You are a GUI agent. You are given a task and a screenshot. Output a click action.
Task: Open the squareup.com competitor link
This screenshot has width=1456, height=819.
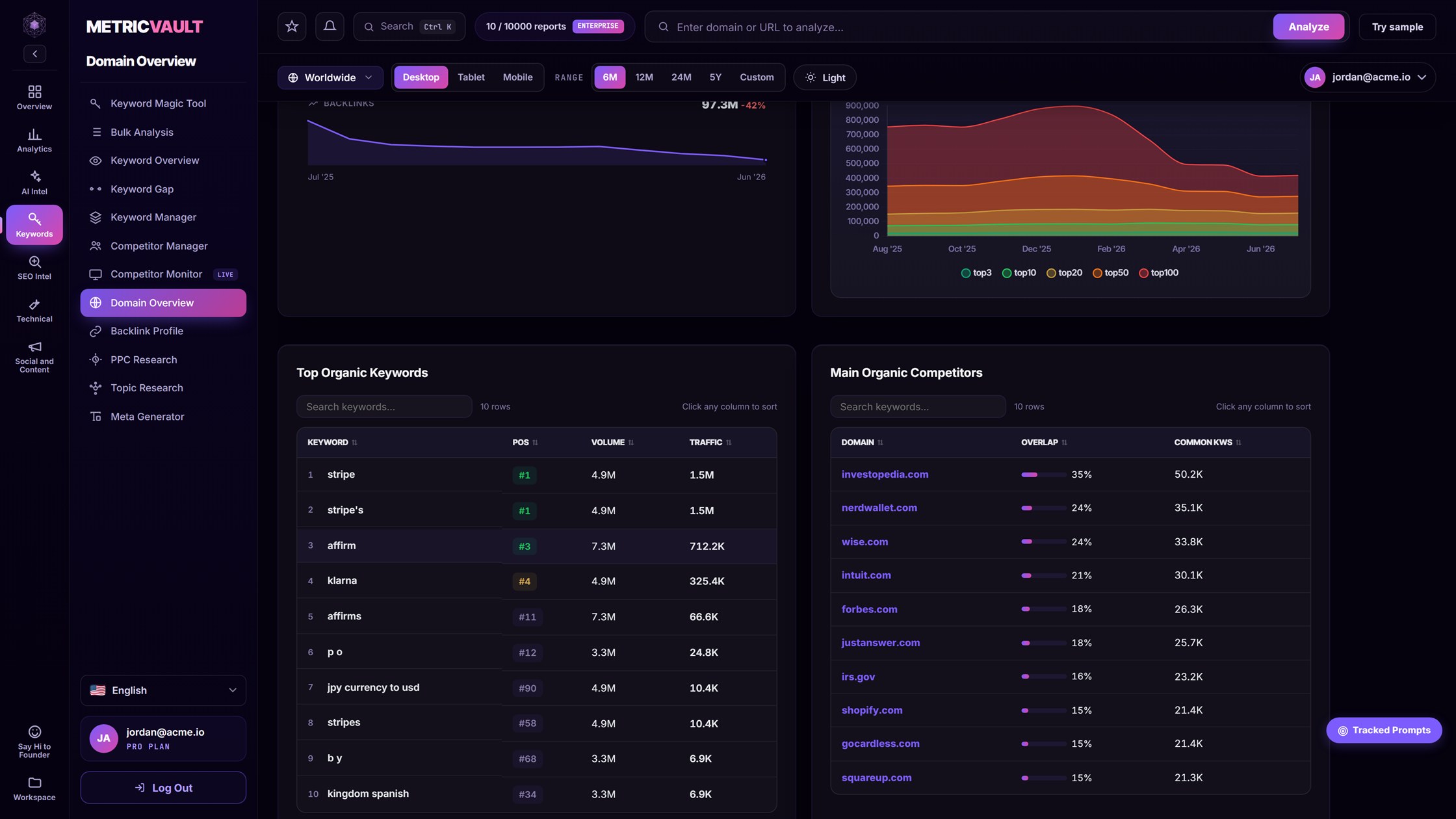pyautogui.click(x=876, y=777)
